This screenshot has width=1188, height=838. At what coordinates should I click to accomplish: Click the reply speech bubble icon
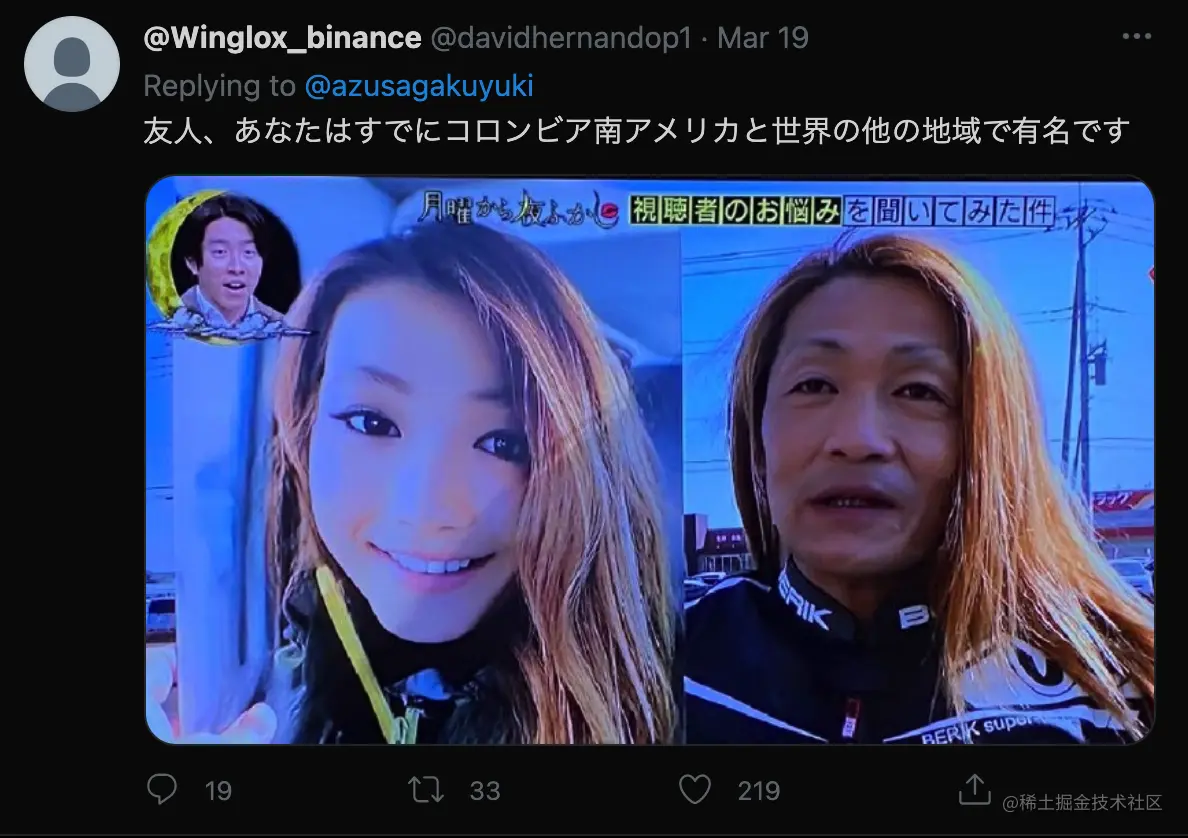point(162,790)
